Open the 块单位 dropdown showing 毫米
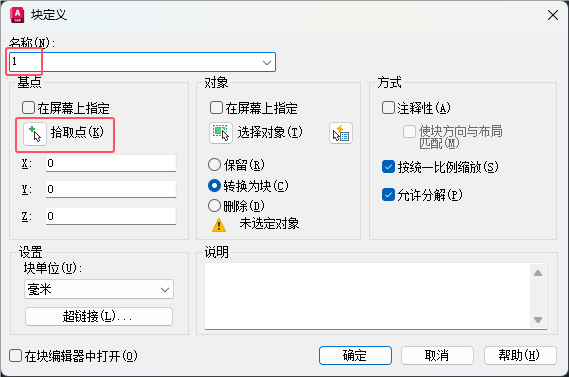This screenshot has height=377, width=569. [99, 289]
